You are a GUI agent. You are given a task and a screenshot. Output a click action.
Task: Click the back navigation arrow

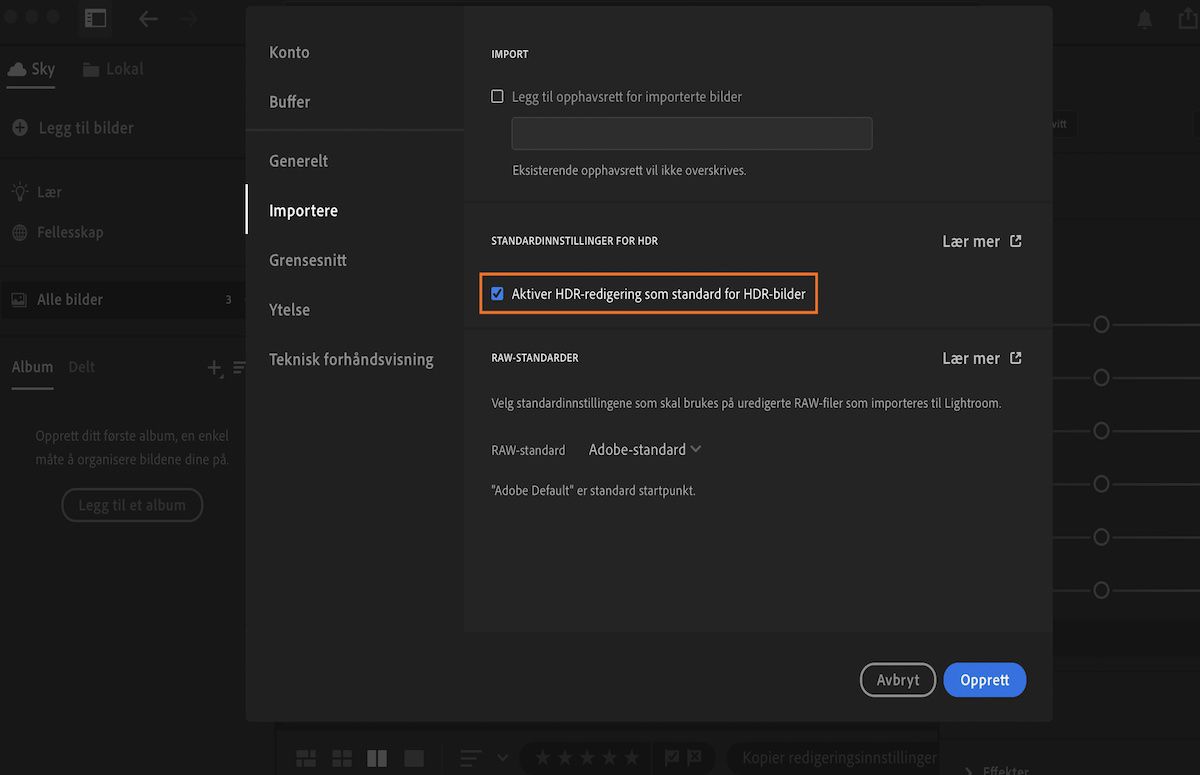pyautogui.click(x=148, y=18)
